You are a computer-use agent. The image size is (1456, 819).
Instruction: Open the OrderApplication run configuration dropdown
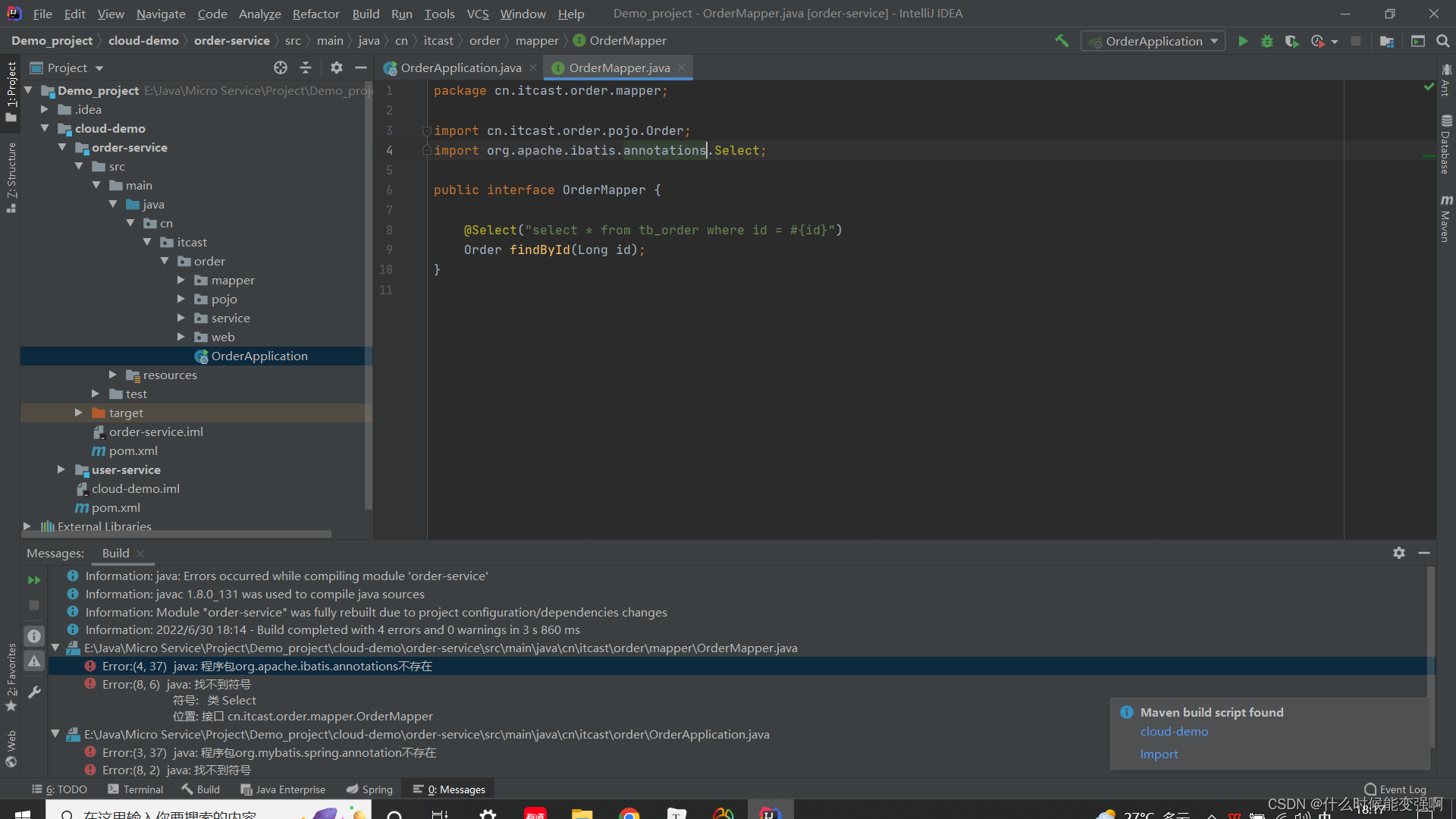click(1153, 41)
